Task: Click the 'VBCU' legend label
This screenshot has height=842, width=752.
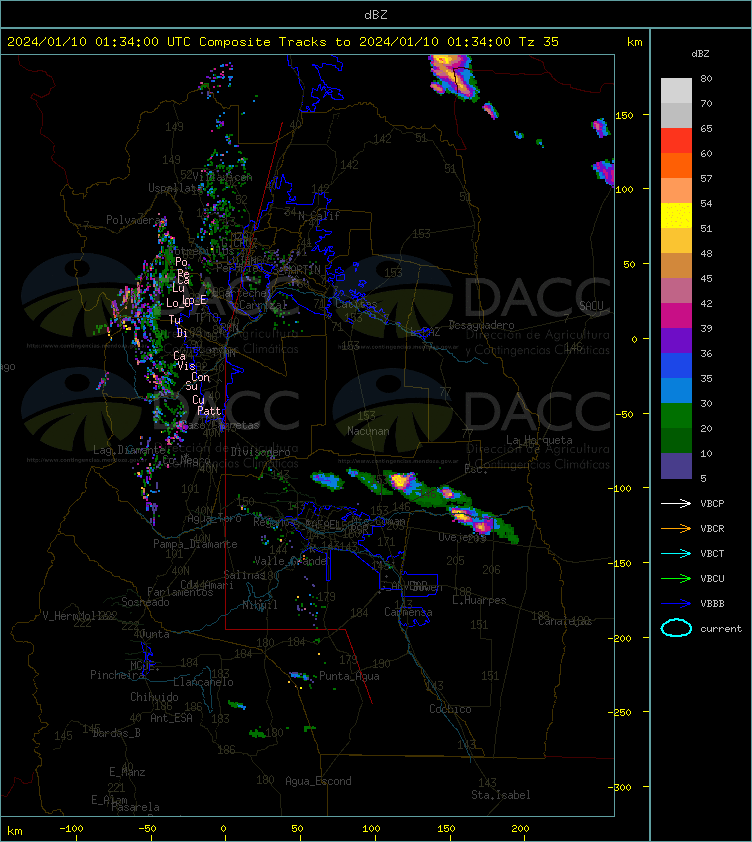Action: click(712, 579)
